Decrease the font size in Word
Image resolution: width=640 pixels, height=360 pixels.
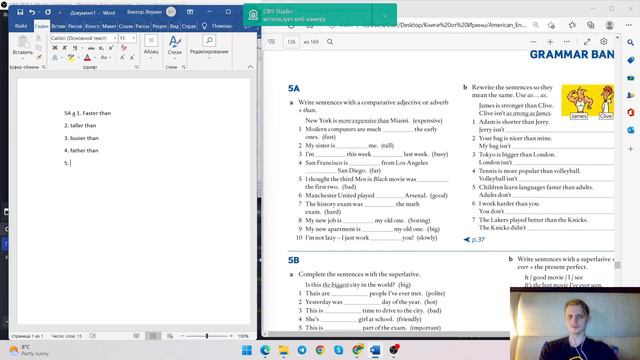point(132,58)
